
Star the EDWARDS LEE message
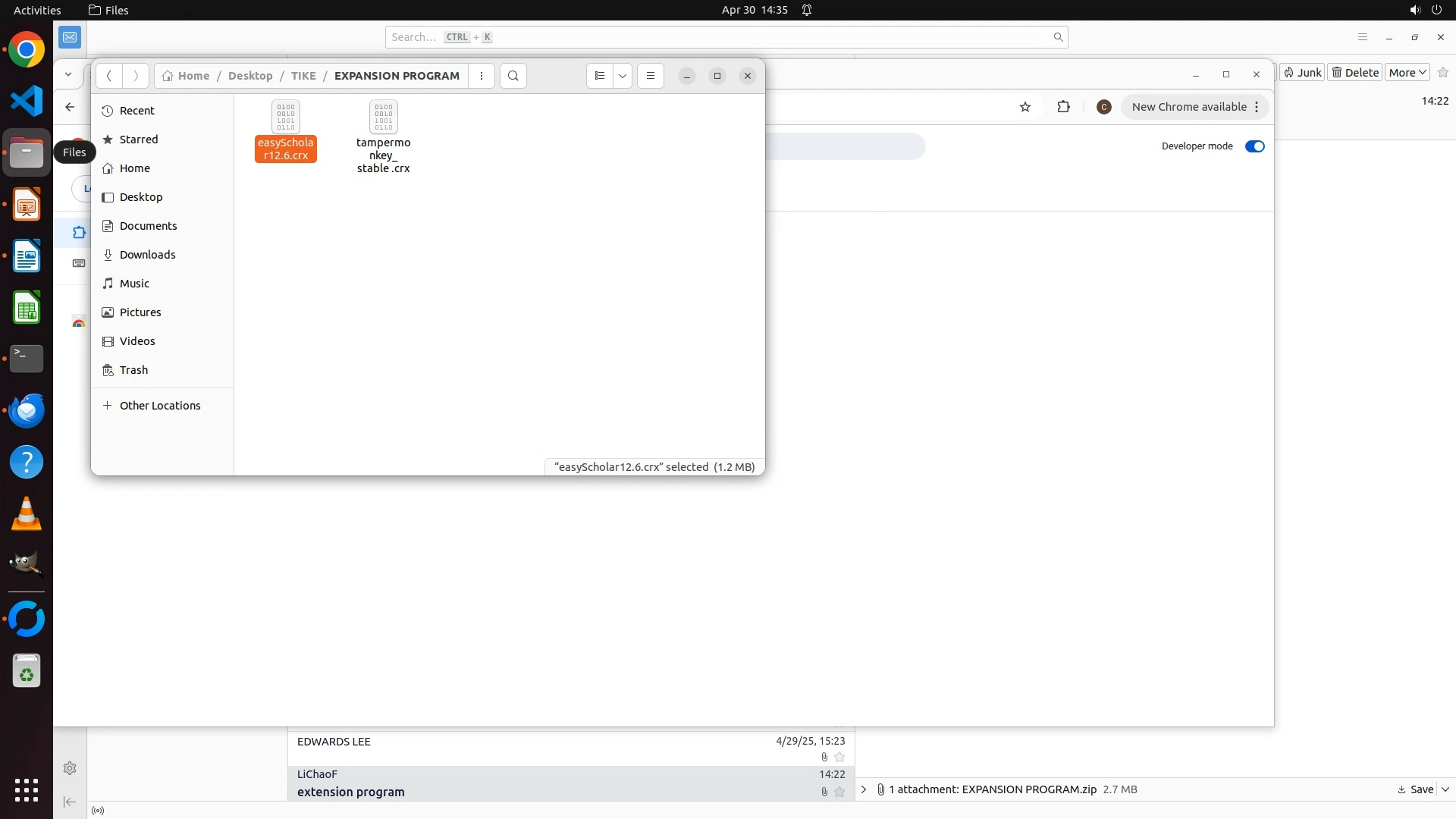(839, 757)
